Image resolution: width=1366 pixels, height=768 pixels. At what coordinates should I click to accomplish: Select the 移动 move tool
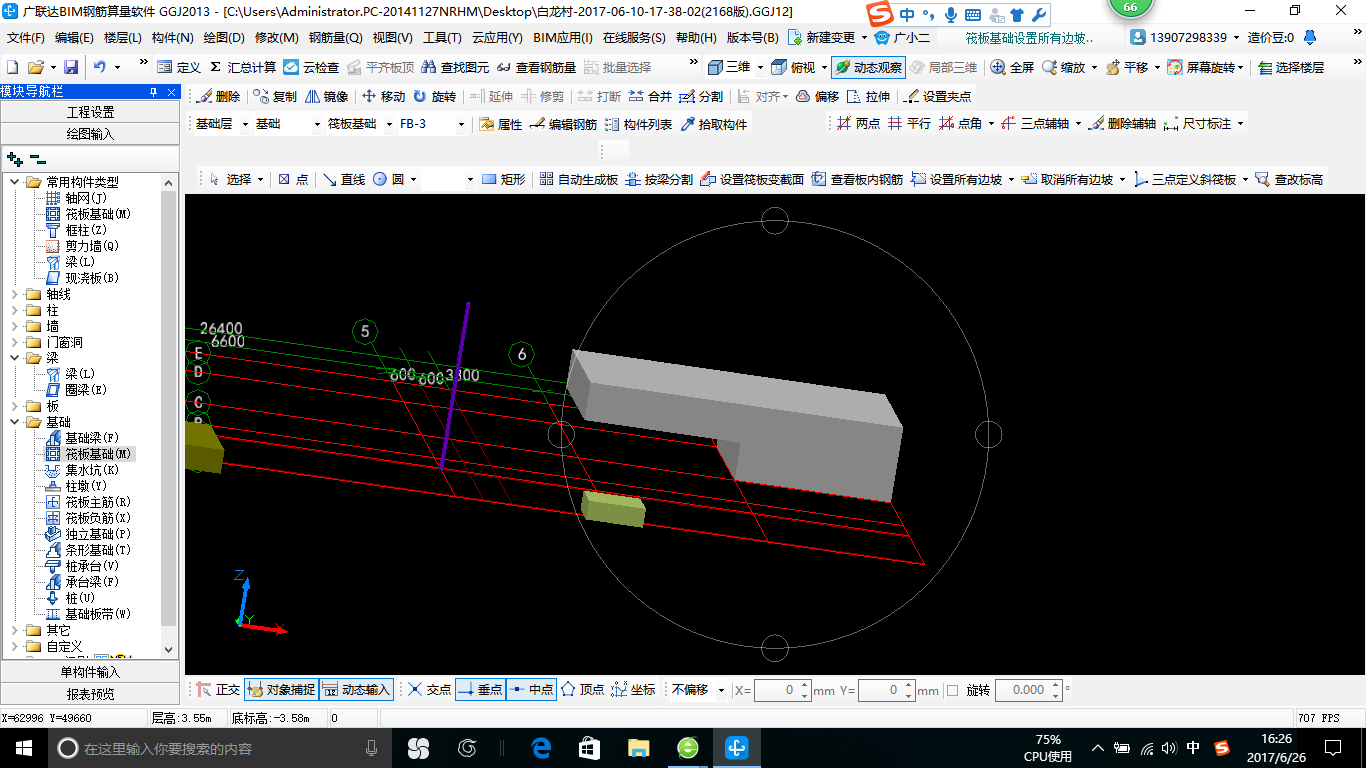tap(383, 96)
